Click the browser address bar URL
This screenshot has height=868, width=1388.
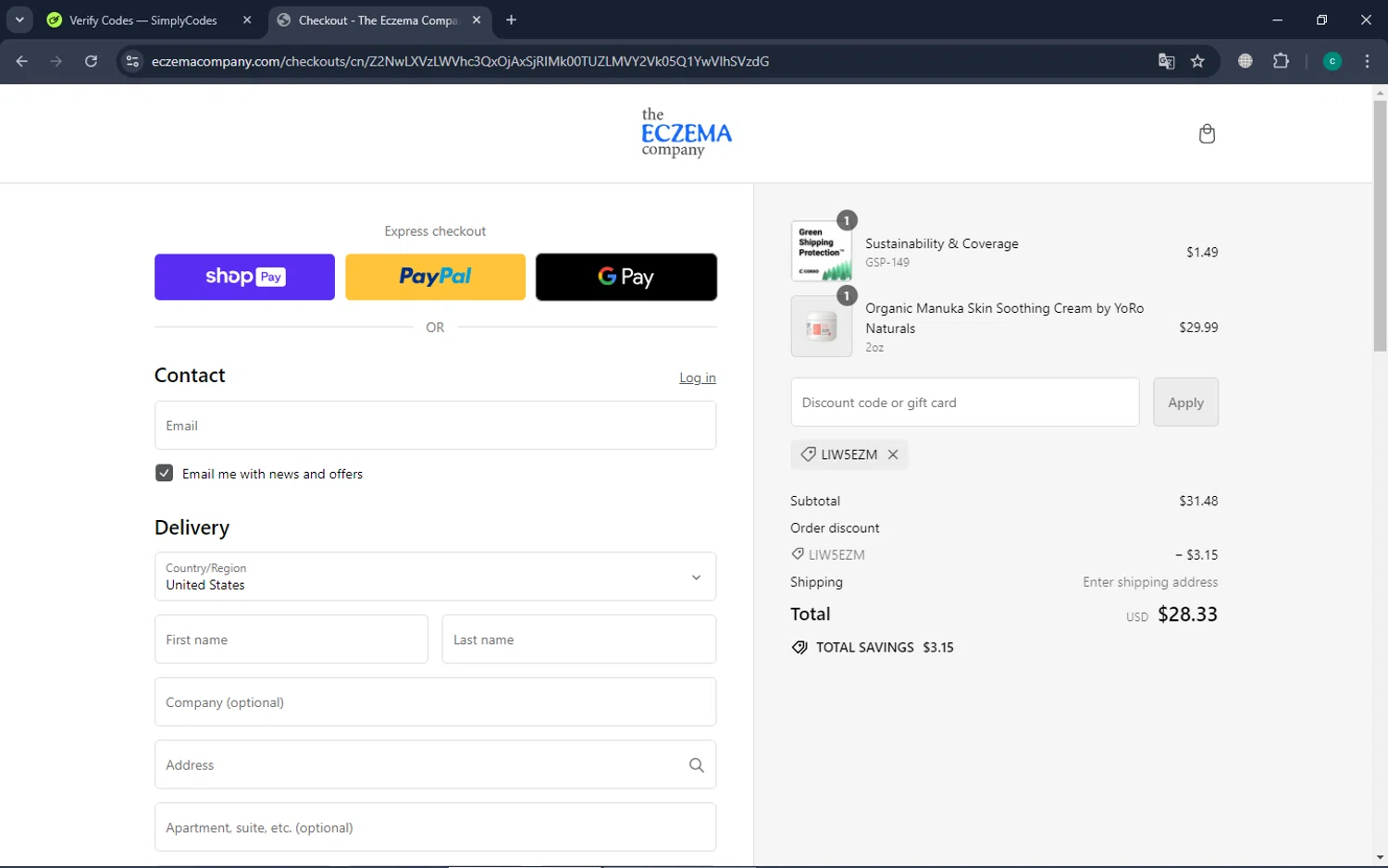point(460,61)
